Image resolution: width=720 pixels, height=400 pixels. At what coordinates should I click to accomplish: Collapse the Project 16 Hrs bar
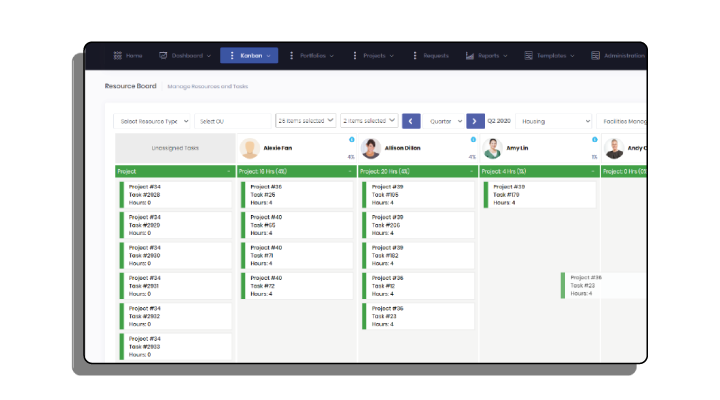point(350,171)
